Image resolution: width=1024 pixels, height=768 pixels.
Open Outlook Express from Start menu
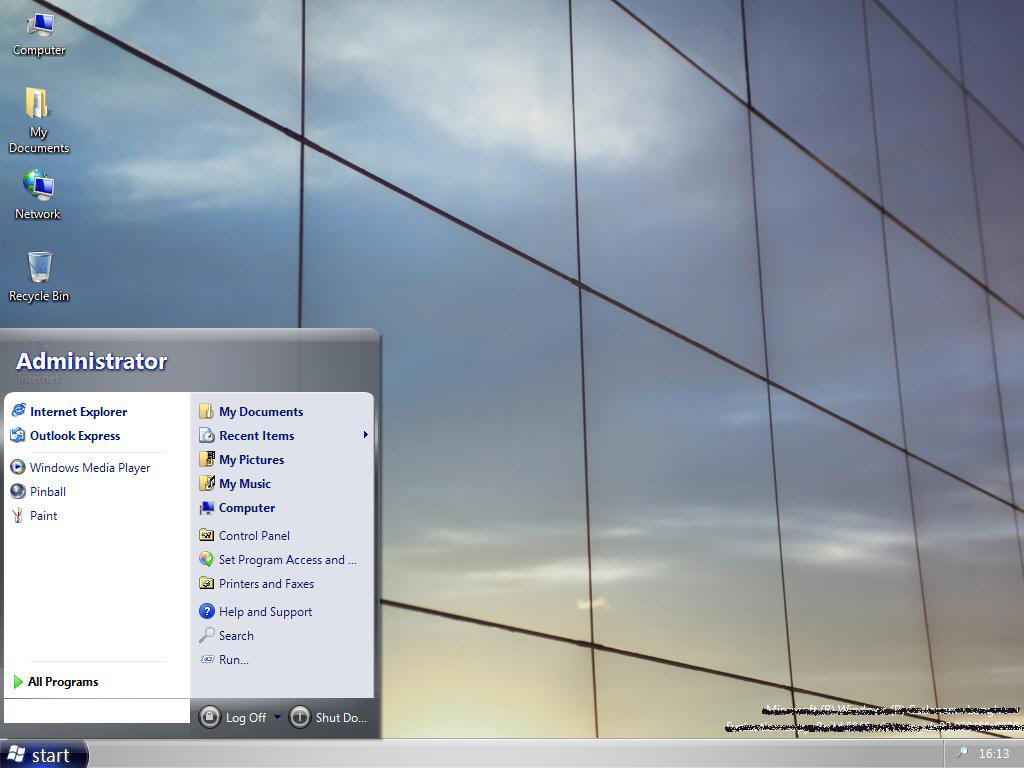(x=65, y=436)
